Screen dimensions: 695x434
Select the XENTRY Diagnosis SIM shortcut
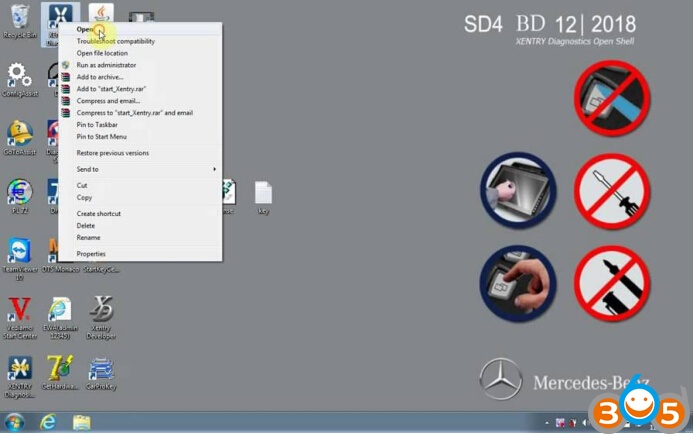[20, 377]
